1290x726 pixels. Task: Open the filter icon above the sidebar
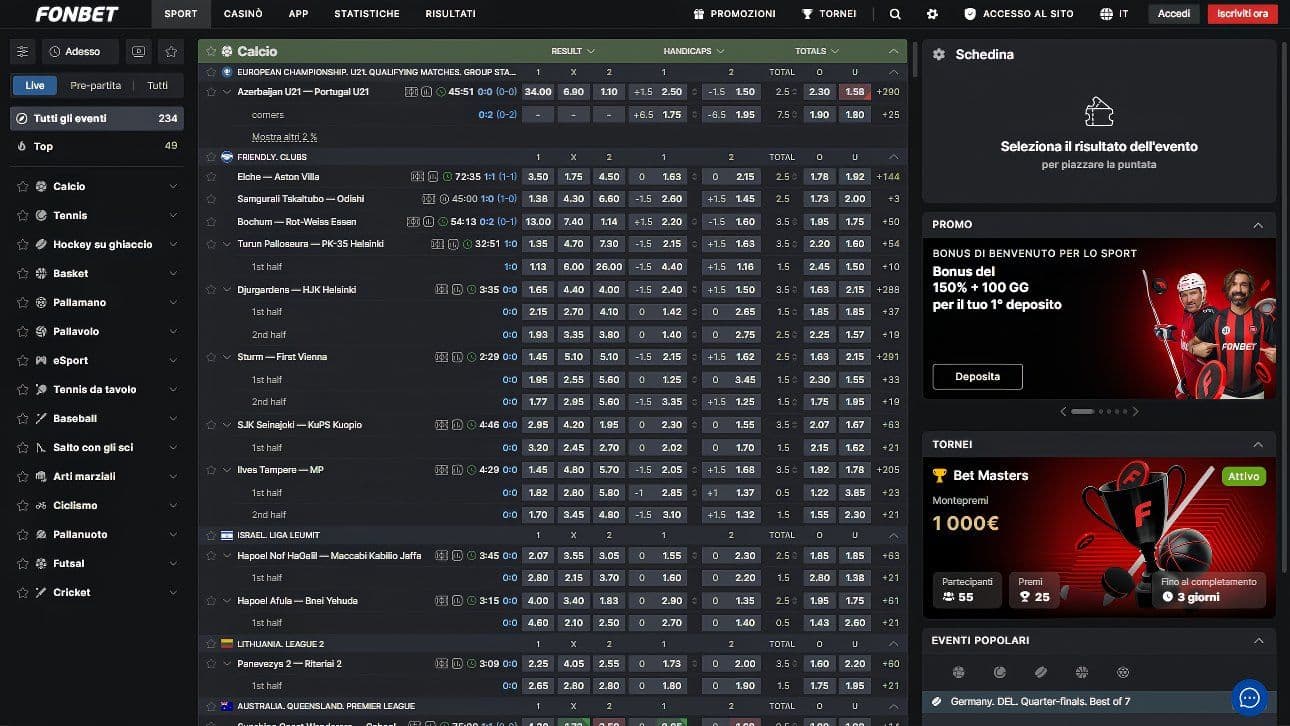(x=22, y=50)
